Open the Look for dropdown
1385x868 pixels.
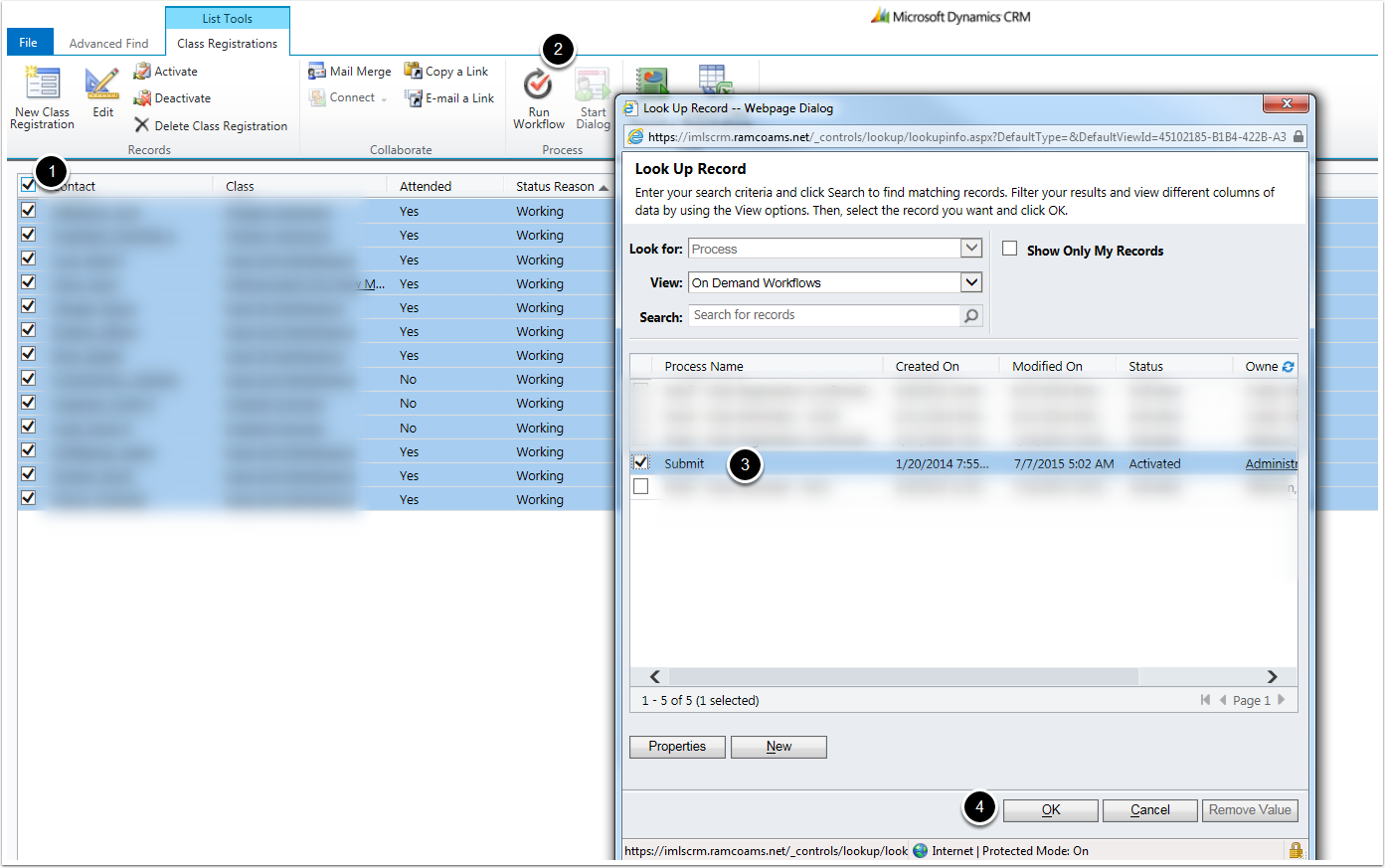tap(970, 248)
